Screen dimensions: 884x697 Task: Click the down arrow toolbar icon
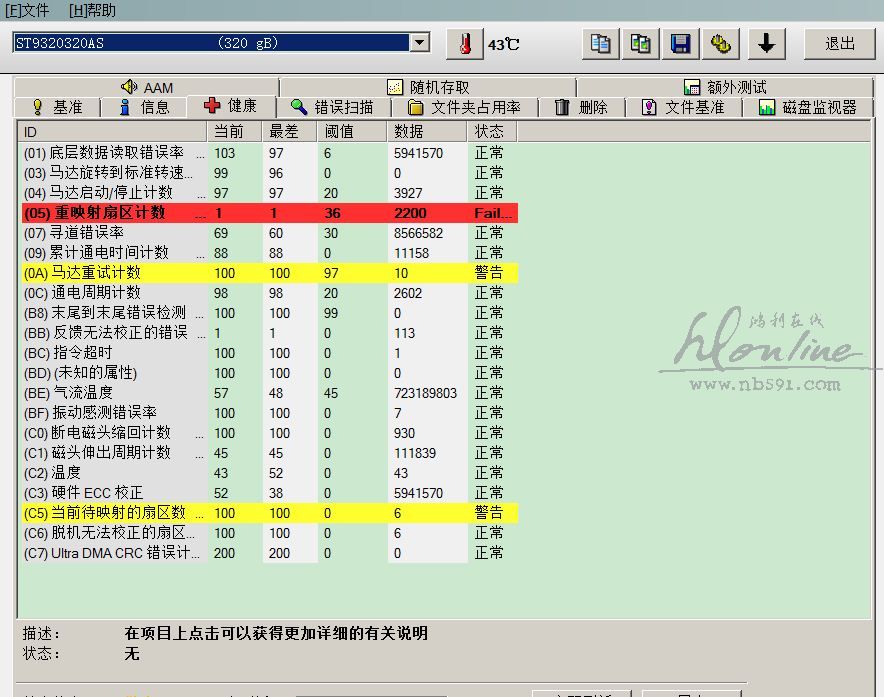[x=767, y=44]
